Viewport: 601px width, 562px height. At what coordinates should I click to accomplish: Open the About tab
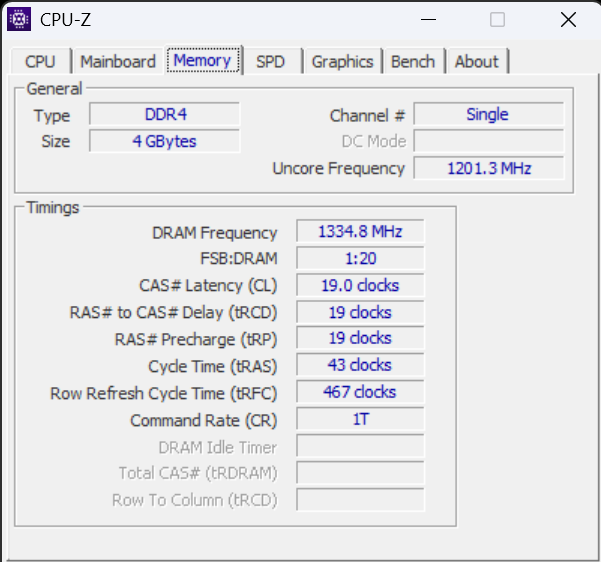coord(477,61)
